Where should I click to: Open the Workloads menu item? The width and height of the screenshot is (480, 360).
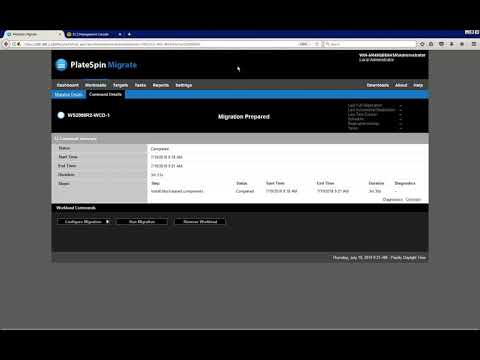(95, 85)
